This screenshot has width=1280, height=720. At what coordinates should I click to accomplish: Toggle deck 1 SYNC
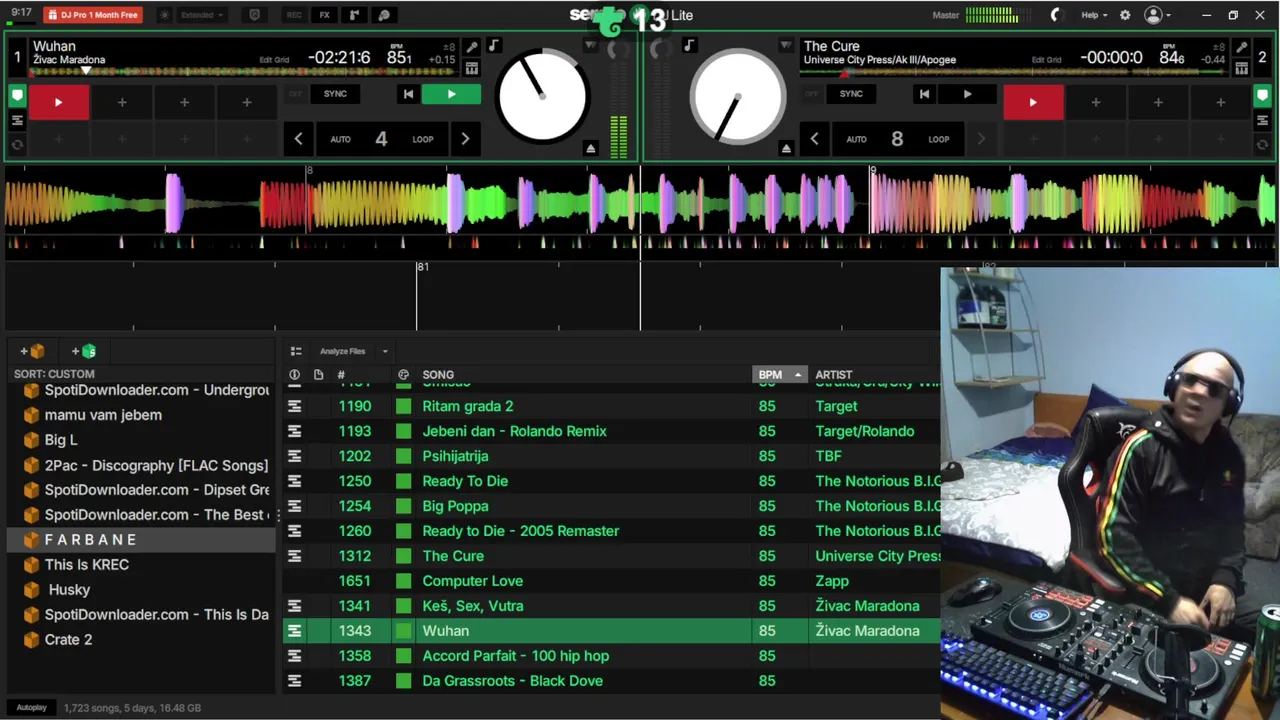[335, 94]
